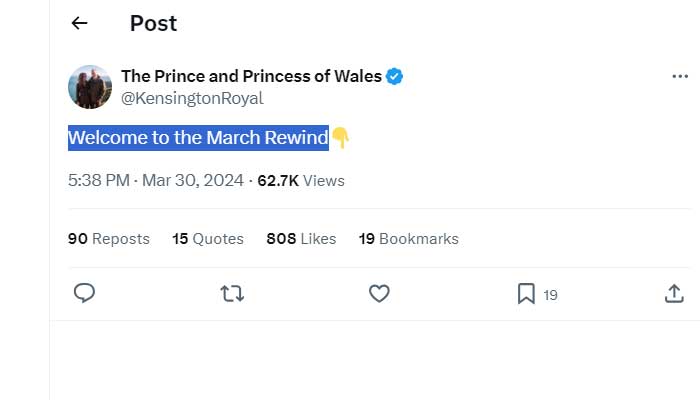Click the Post page heading
Viewport: 700px width, 400px height.
(153, 24)
